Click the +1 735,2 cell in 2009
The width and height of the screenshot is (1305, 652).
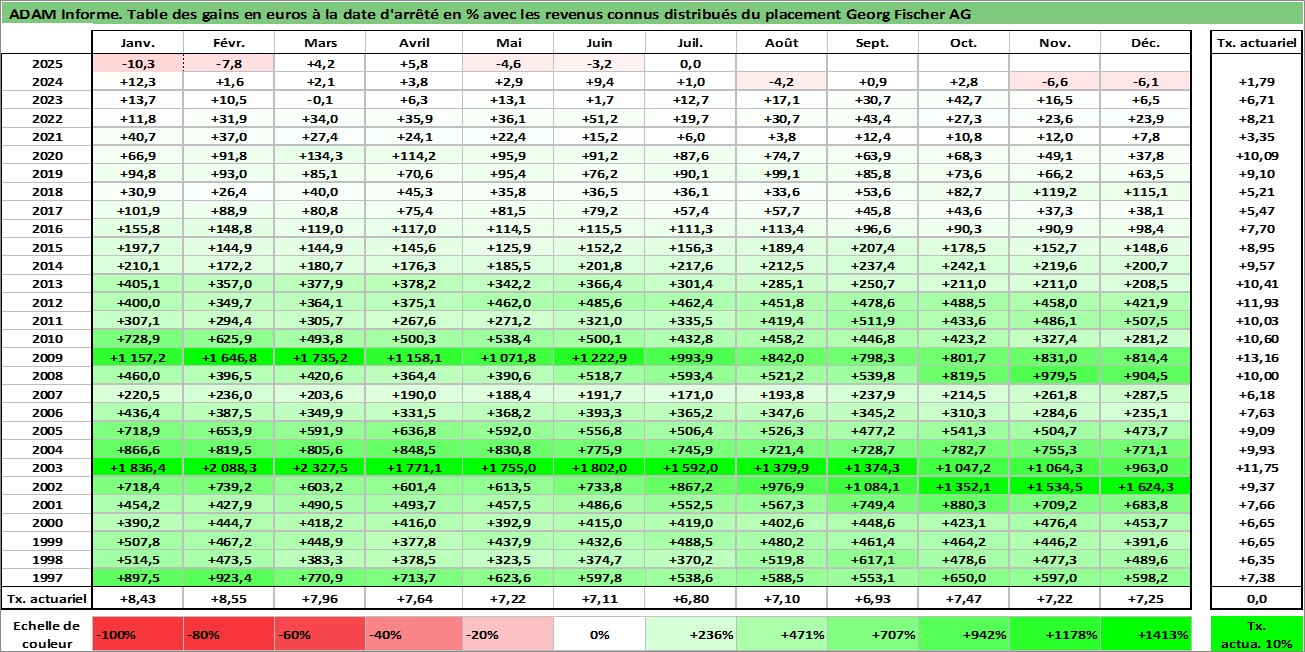pyautogui.click(x=320, y=357)
